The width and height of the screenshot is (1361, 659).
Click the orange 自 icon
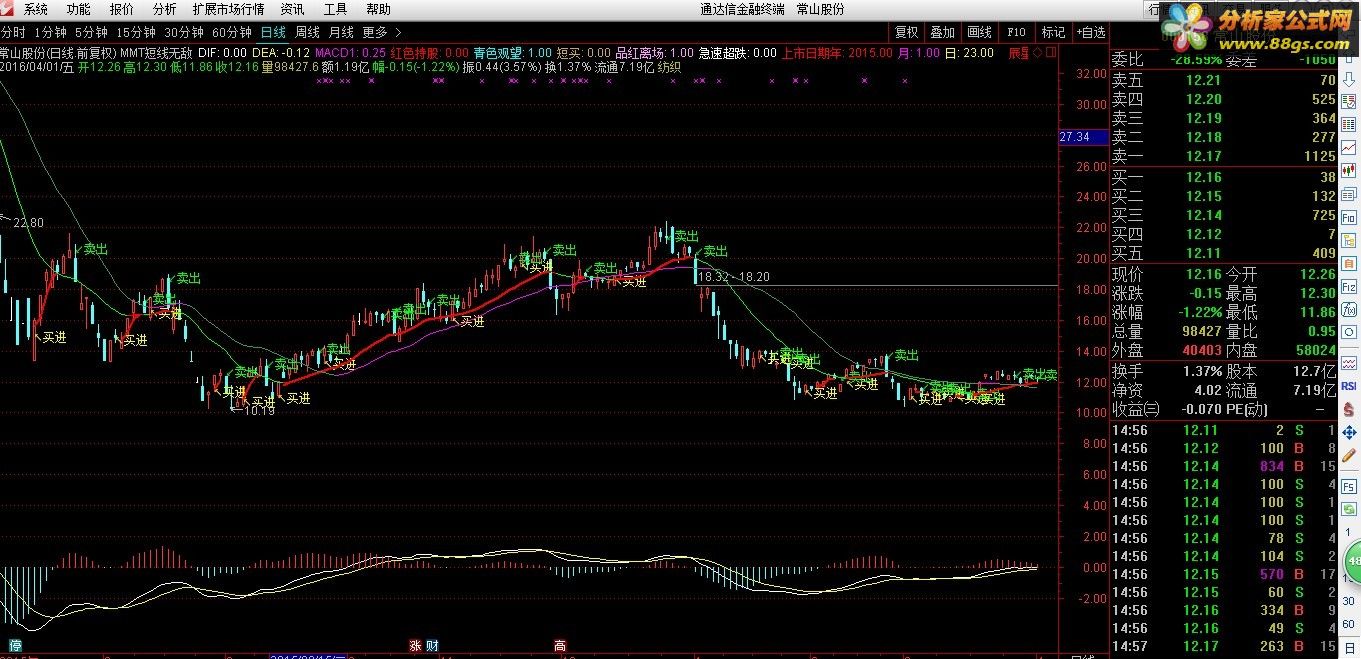(x=1349, y=264)
